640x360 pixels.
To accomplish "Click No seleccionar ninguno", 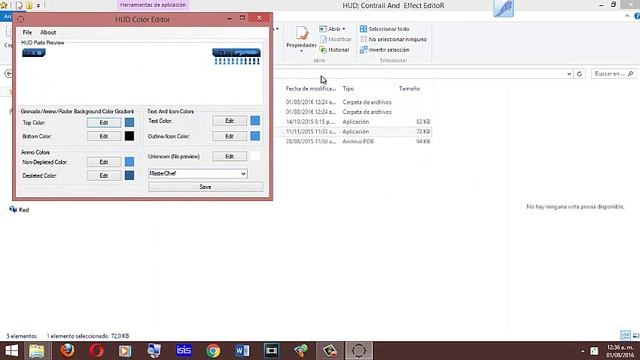I will point(393,39).
